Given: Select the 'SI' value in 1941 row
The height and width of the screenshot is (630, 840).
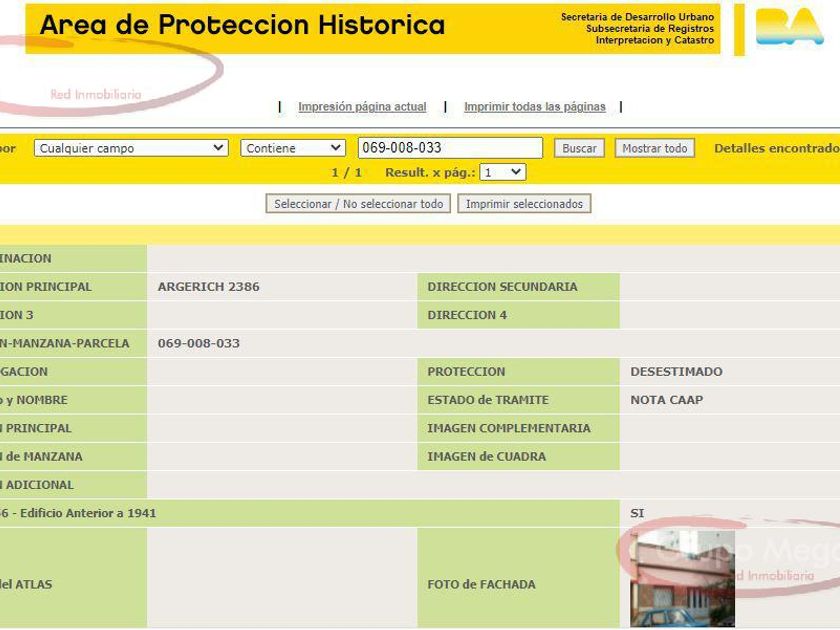Looking at the screenshot, I should [x=637, y=513].
